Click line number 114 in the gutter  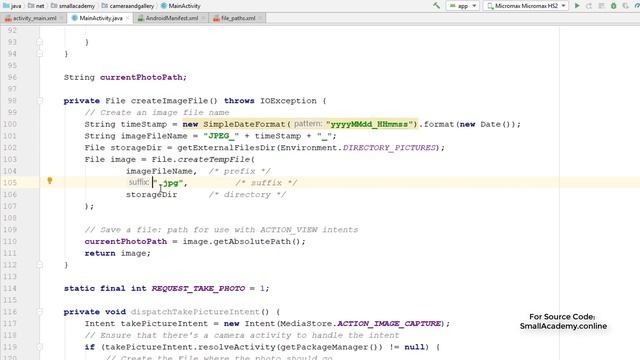pos(9,288)
